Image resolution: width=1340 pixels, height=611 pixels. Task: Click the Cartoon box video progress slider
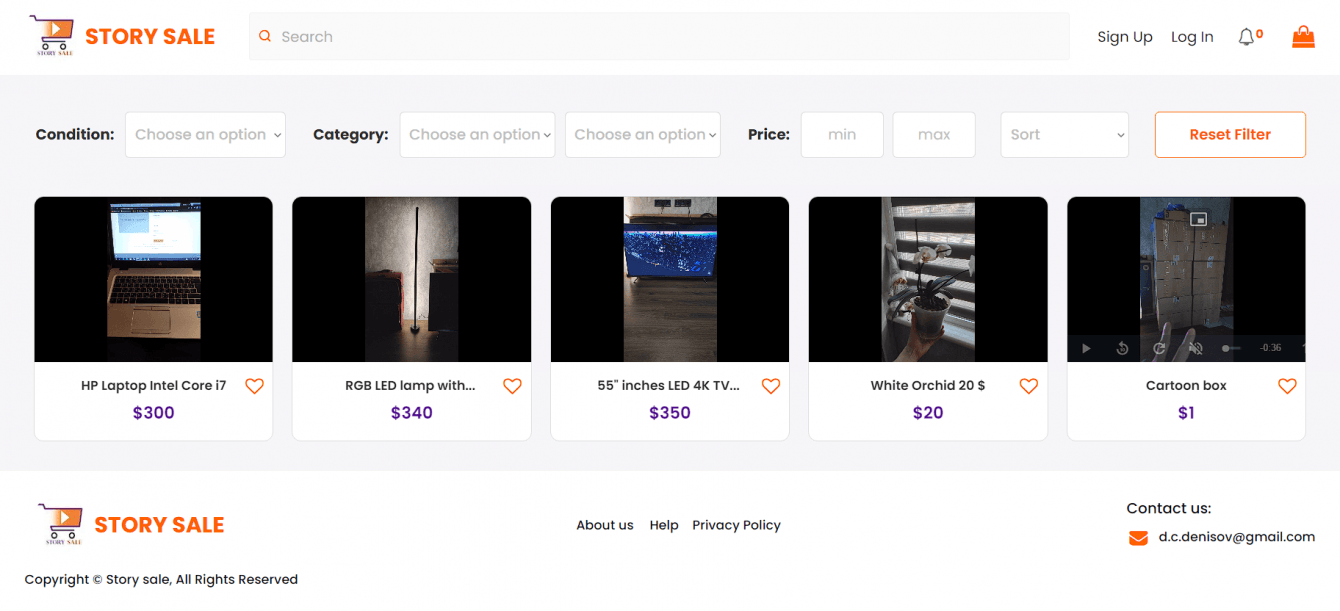(x=1232, y=348)
